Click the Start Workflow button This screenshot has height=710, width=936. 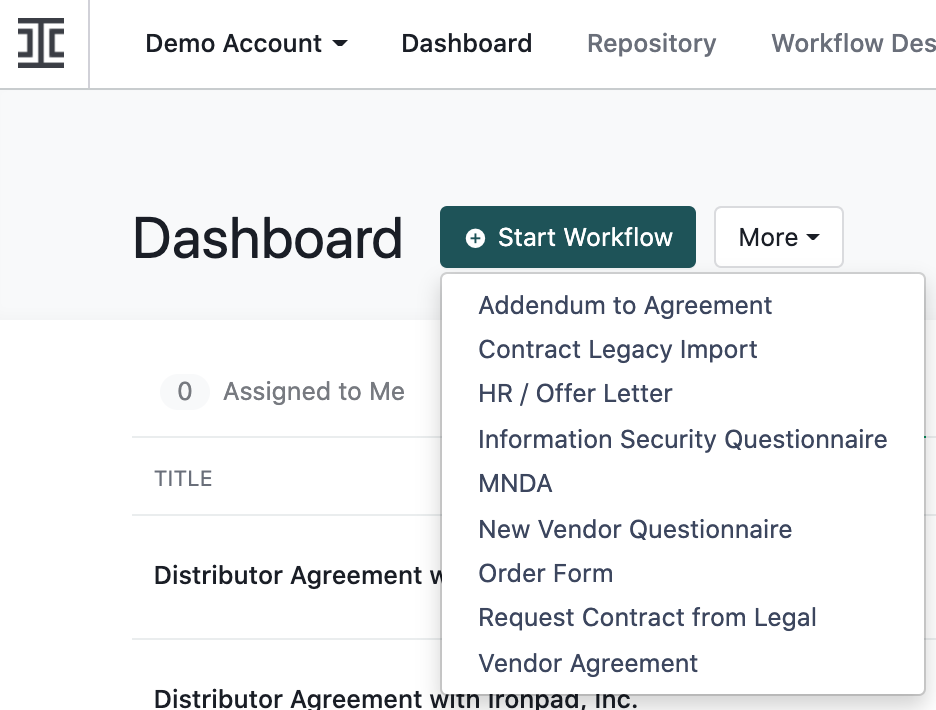click(x=568, y=237)
